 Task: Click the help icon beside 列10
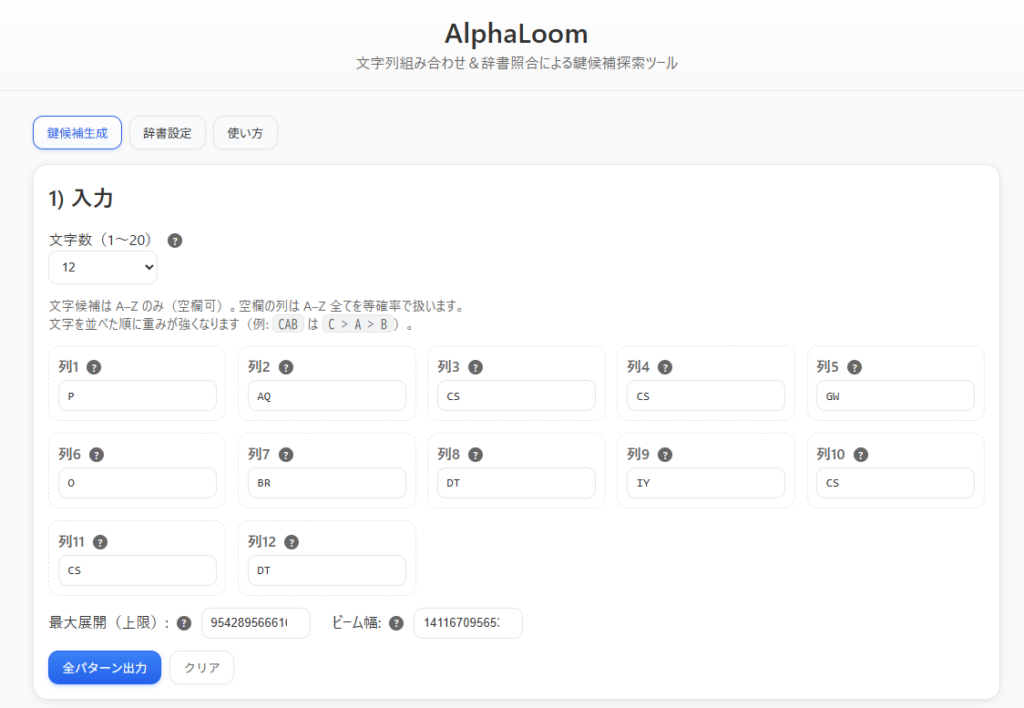click(x=861, y=455)
